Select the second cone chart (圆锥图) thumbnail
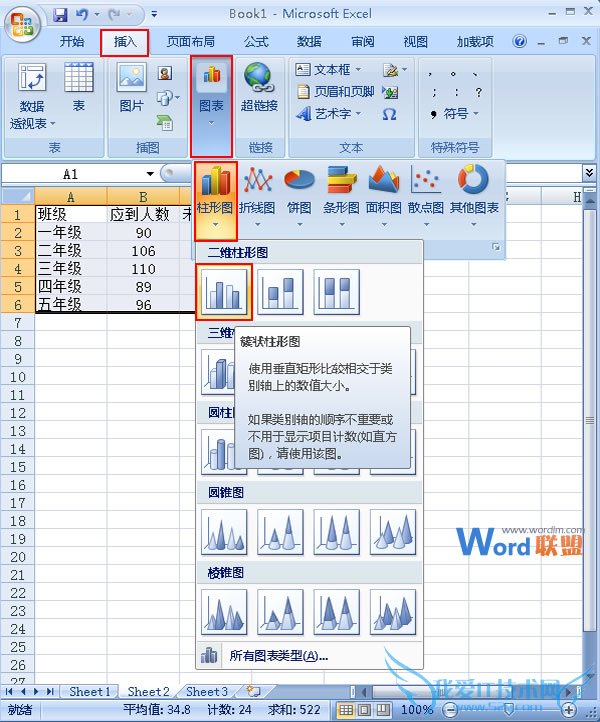The height and width of the screenshot is (722, 600). (280, 532)
